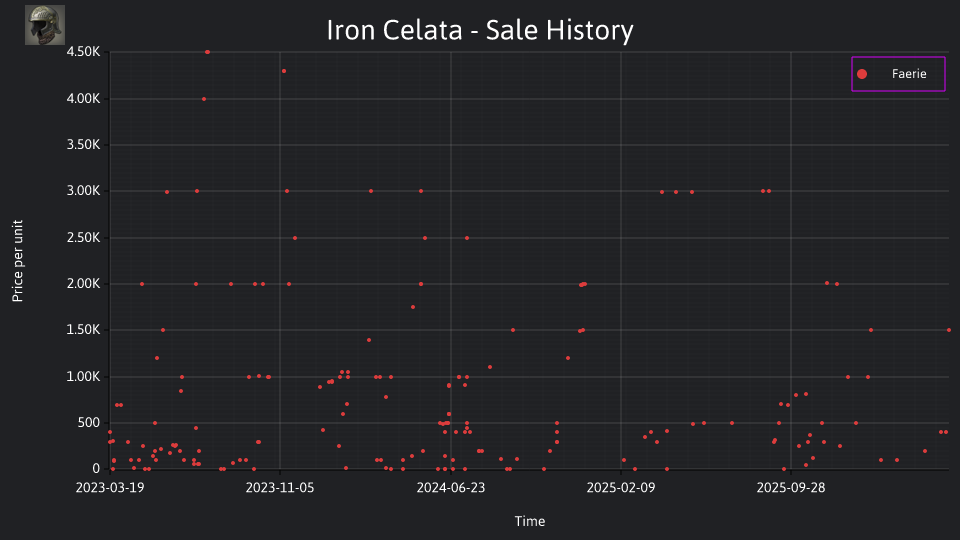Click the 500 y-axis tick label
This screenshot has width=960, height=540.
(89, 422)
